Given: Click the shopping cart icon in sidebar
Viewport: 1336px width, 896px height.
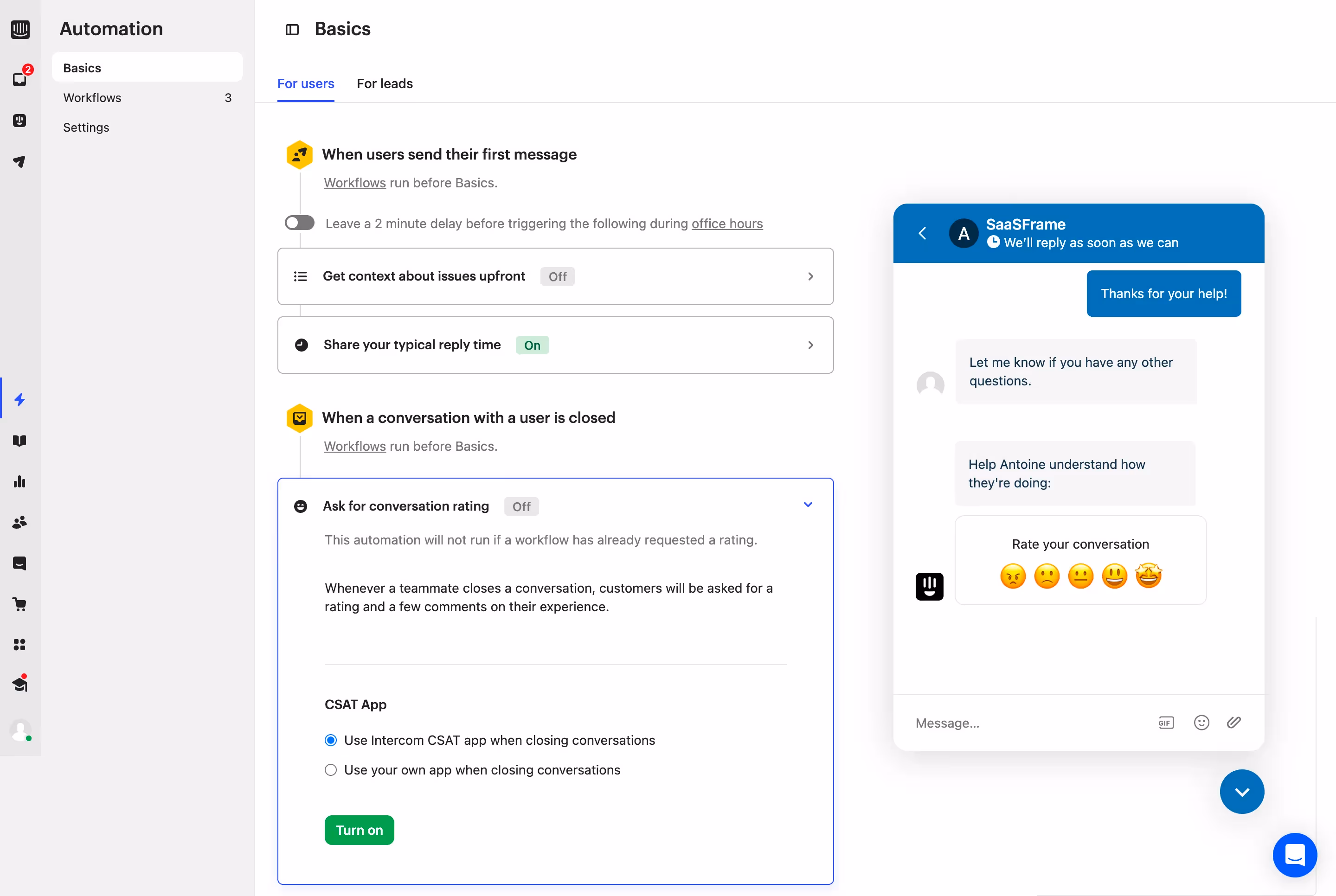Looking at the screenshot, I should (20, 604).
